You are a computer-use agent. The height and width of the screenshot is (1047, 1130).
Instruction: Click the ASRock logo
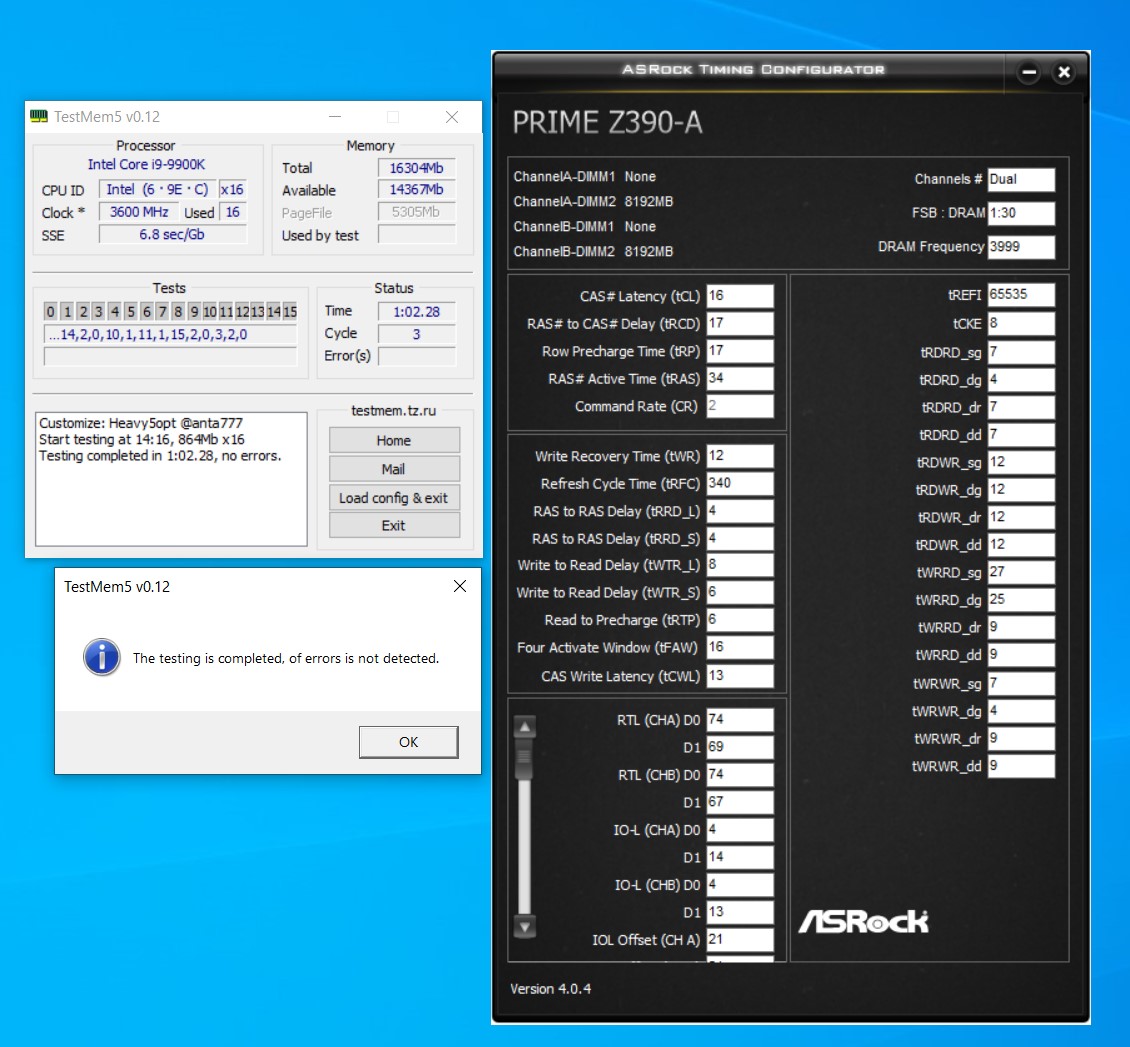(863, 922)
